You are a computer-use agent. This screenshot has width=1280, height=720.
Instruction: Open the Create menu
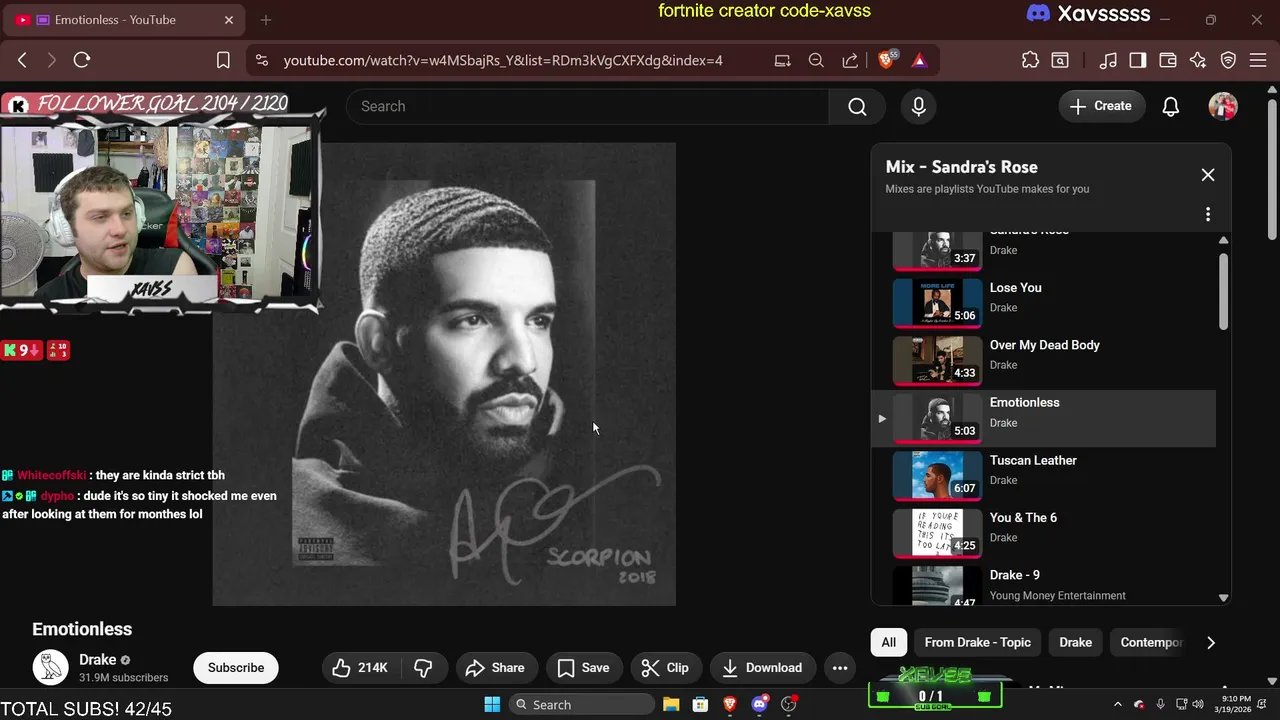tap(1101, 106)
